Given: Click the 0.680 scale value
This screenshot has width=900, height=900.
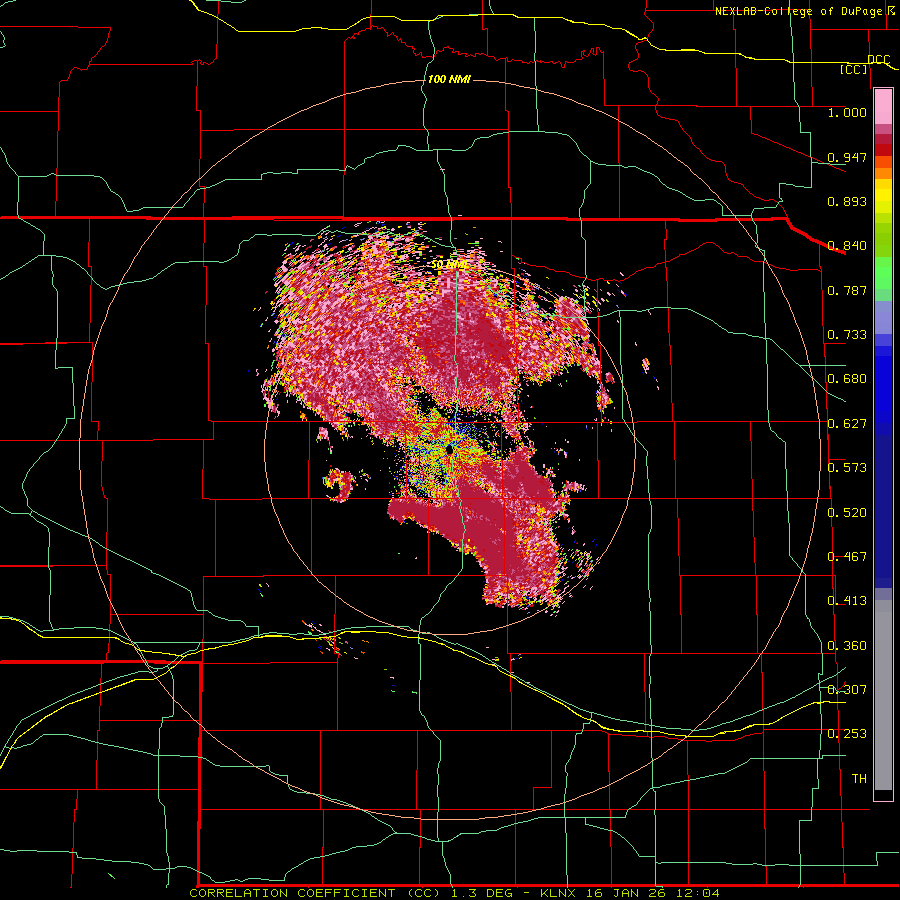Looking at the screenshot, I should (847, 379).
